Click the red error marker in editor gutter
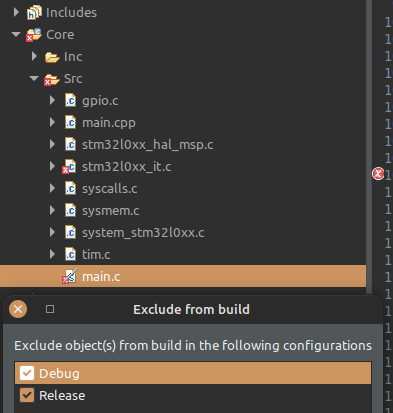 pos(378,174)
